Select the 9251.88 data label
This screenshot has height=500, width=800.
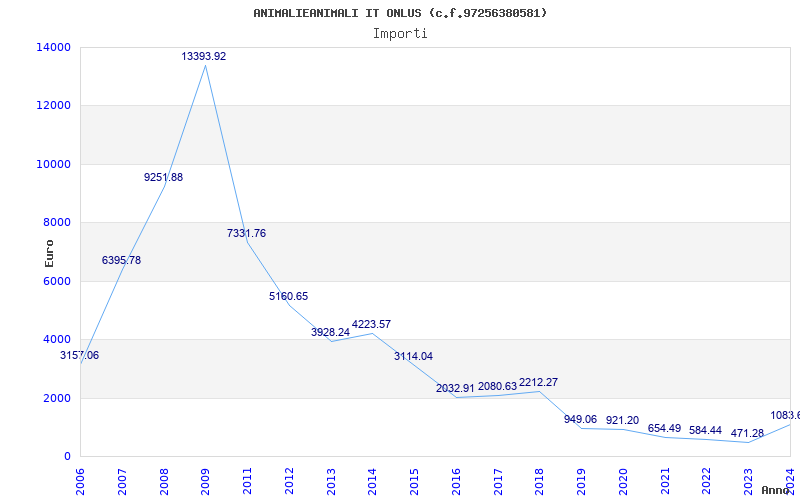point(163,178)
